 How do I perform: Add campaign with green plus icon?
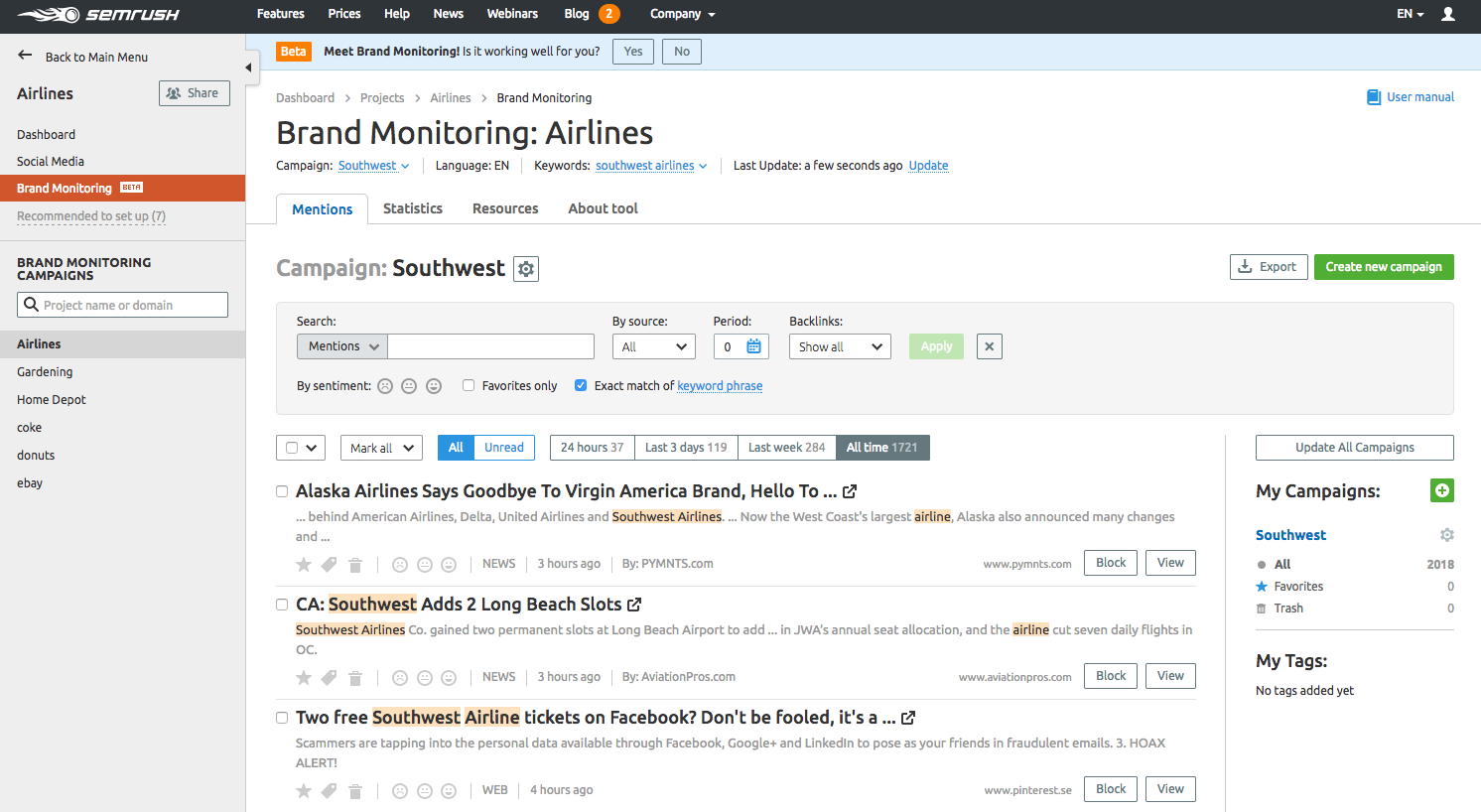point(1442,490)
